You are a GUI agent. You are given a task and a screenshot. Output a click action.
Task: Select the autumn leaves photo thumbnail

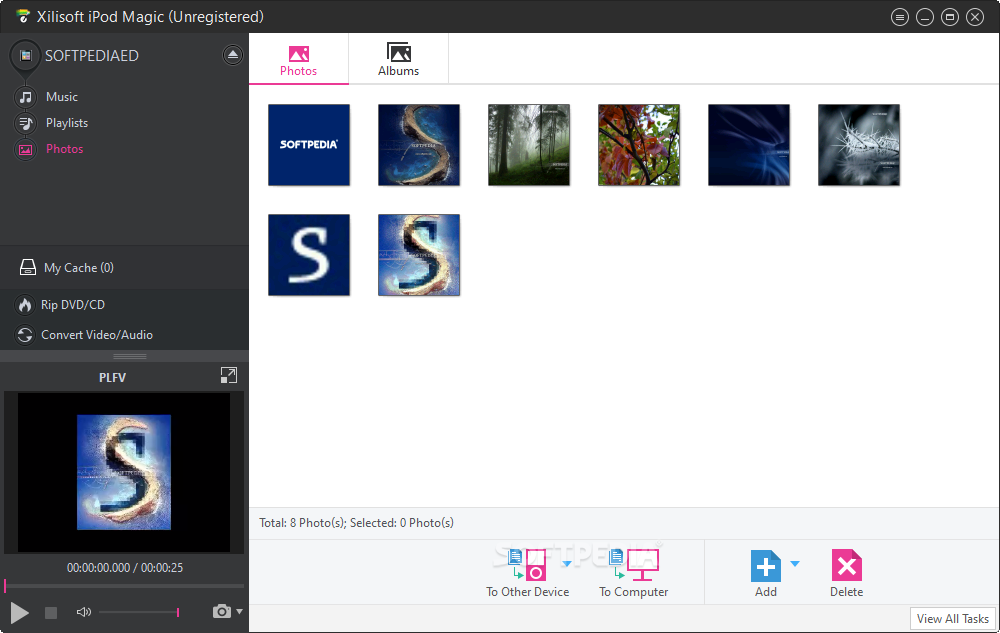point(639,145)
